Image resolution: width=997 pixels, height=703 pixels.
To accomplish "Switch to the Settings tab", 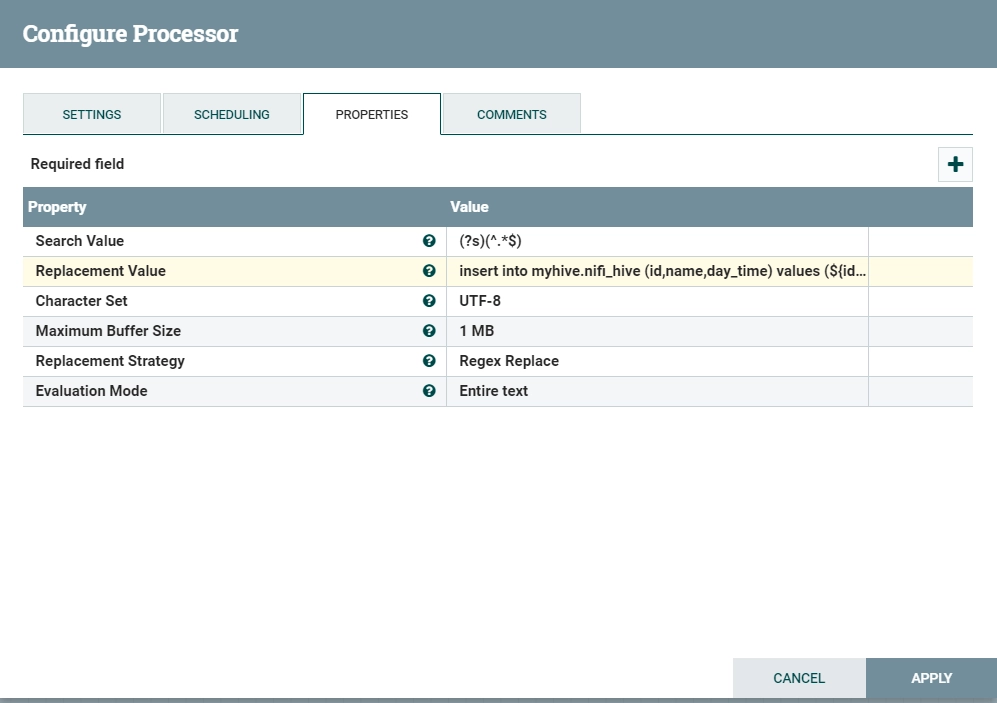I will click(92, 114).
